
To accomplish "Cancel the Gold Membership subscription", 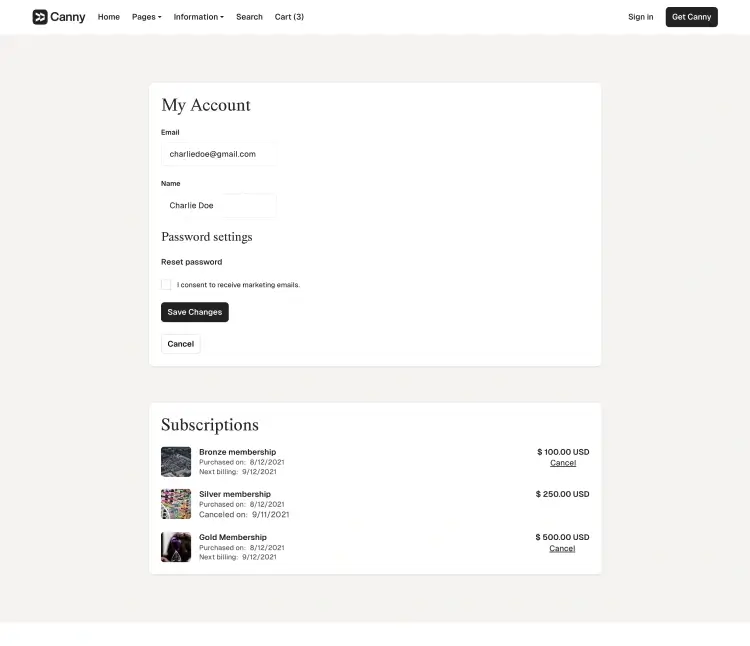I will coord(562,548).
